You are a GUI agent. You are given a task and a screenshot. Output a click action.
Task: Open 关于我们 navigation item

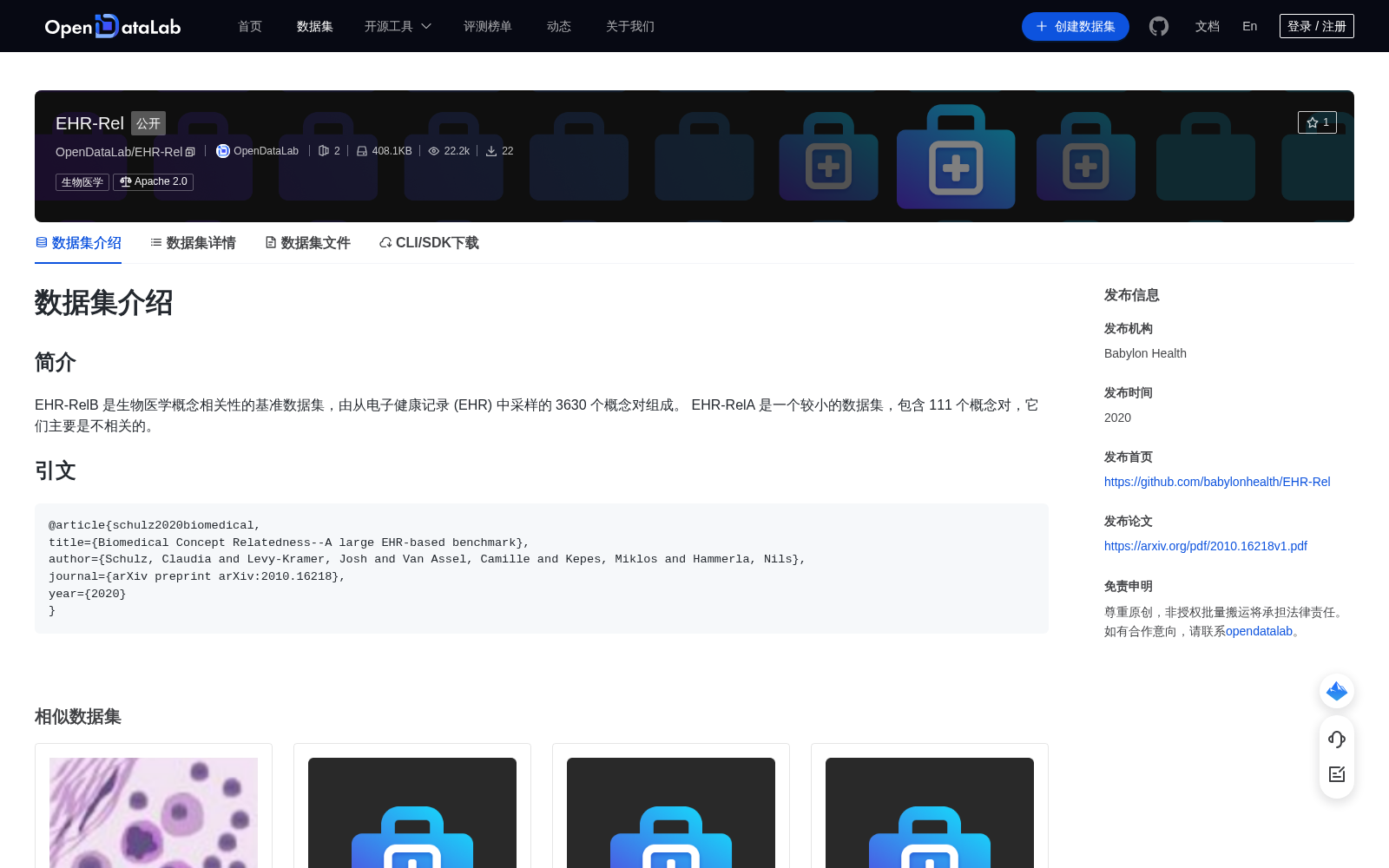630,26
